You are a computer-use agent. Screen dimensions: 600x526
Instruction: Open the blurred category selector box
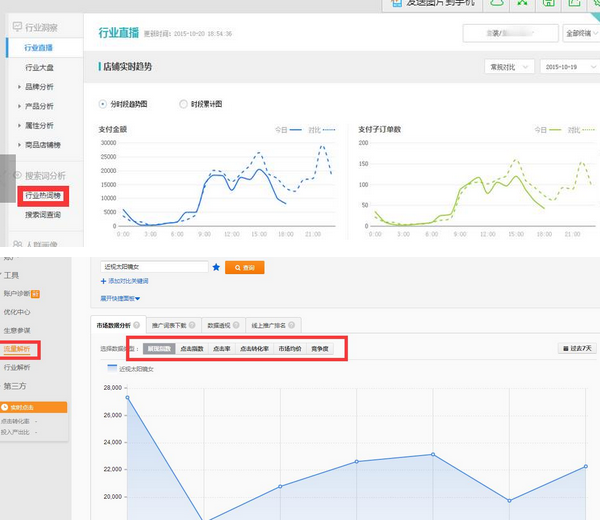pos(510,33)
